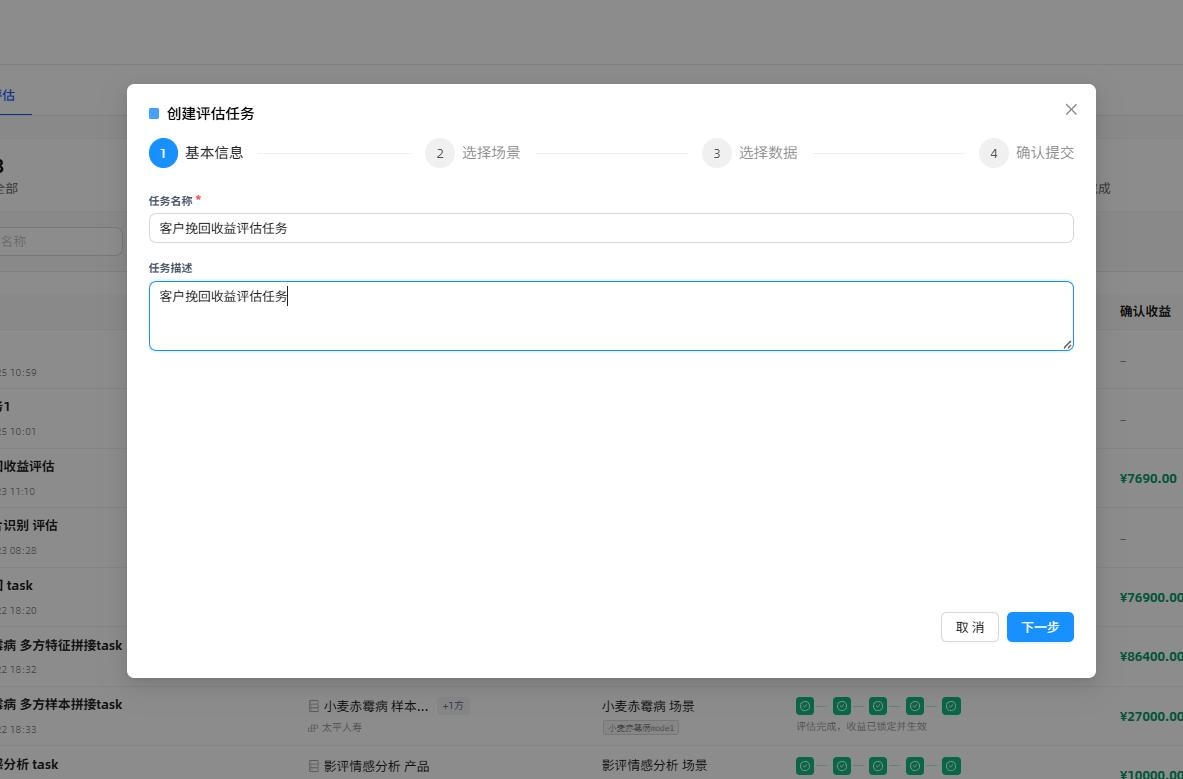Viewport: 1183px width, 779px height.
Task: Click the 小麦赤霉病 样本 dataset icon
Action: 314,707
